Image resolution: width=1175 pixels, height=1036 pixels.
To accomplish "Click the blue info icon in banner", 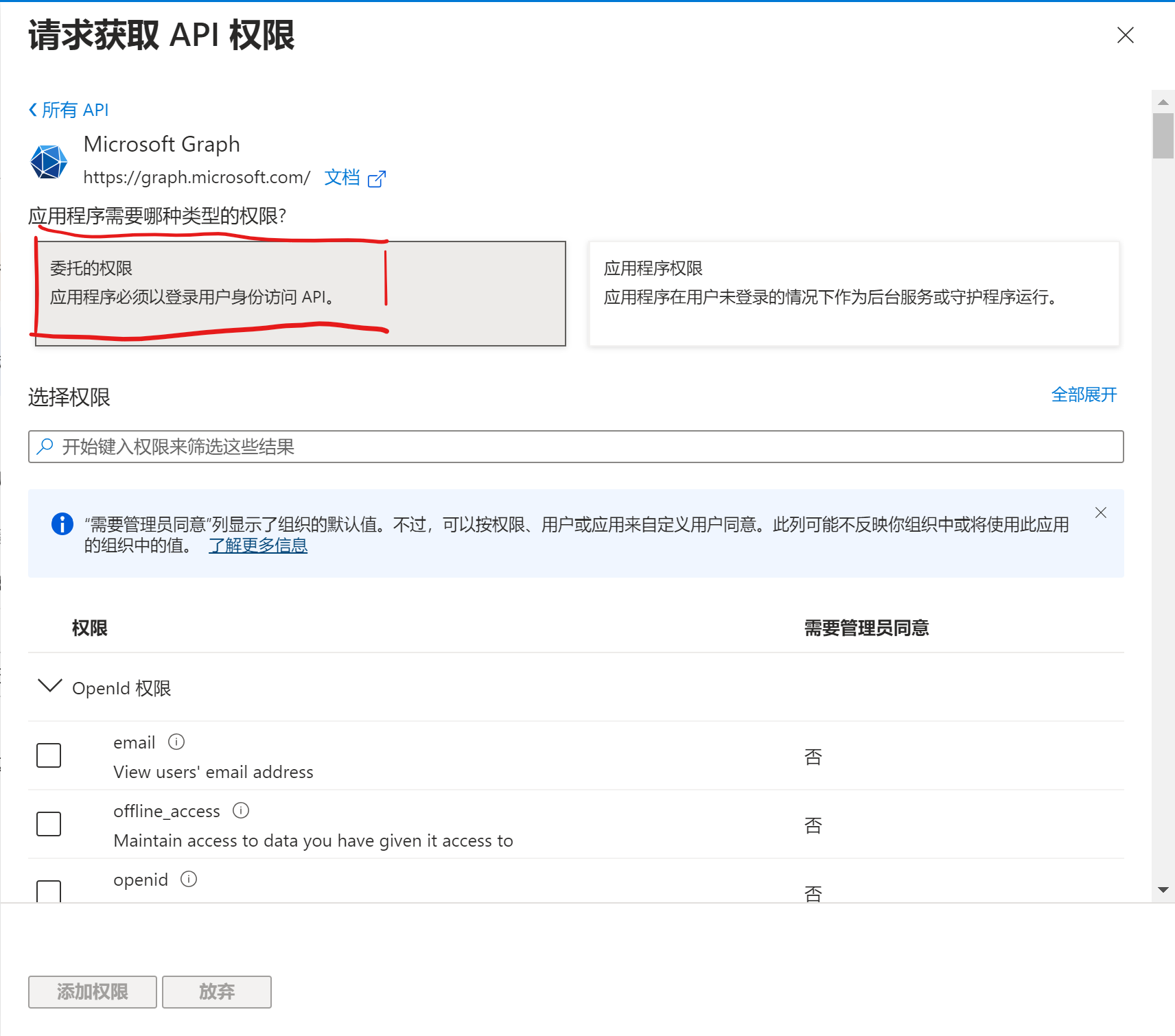I will (x=62, y=524).
